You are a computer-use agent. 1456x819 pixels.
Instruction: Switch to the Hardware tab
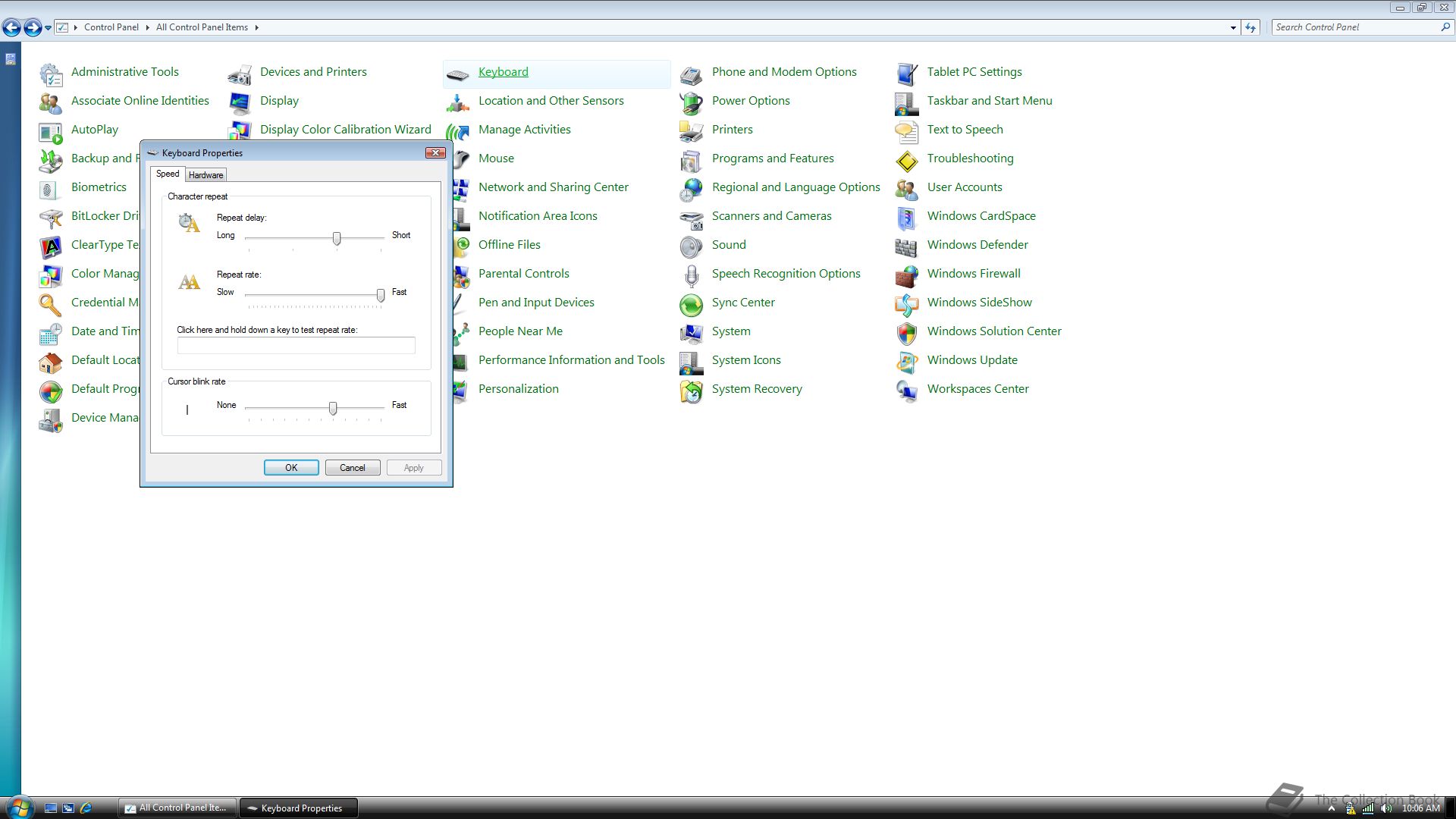click(206, 175)
